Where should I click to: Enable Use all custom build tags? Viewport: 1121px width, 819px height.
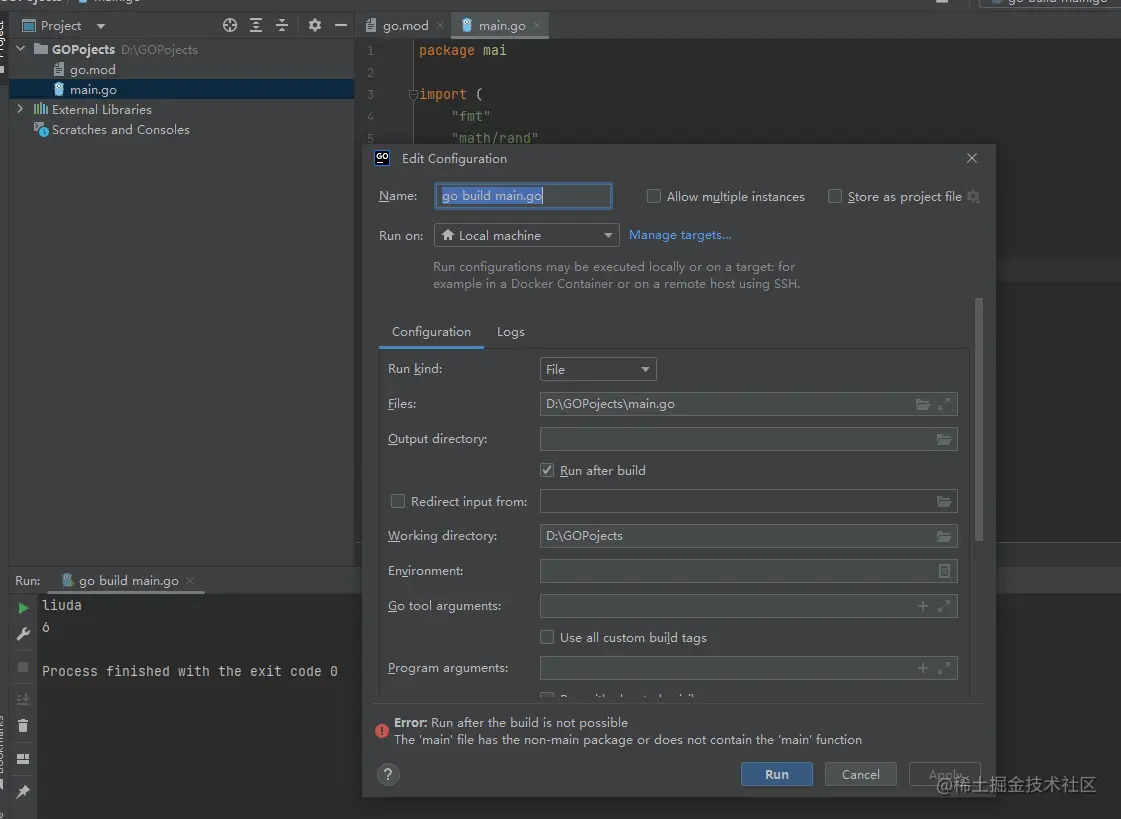point(547,637)
